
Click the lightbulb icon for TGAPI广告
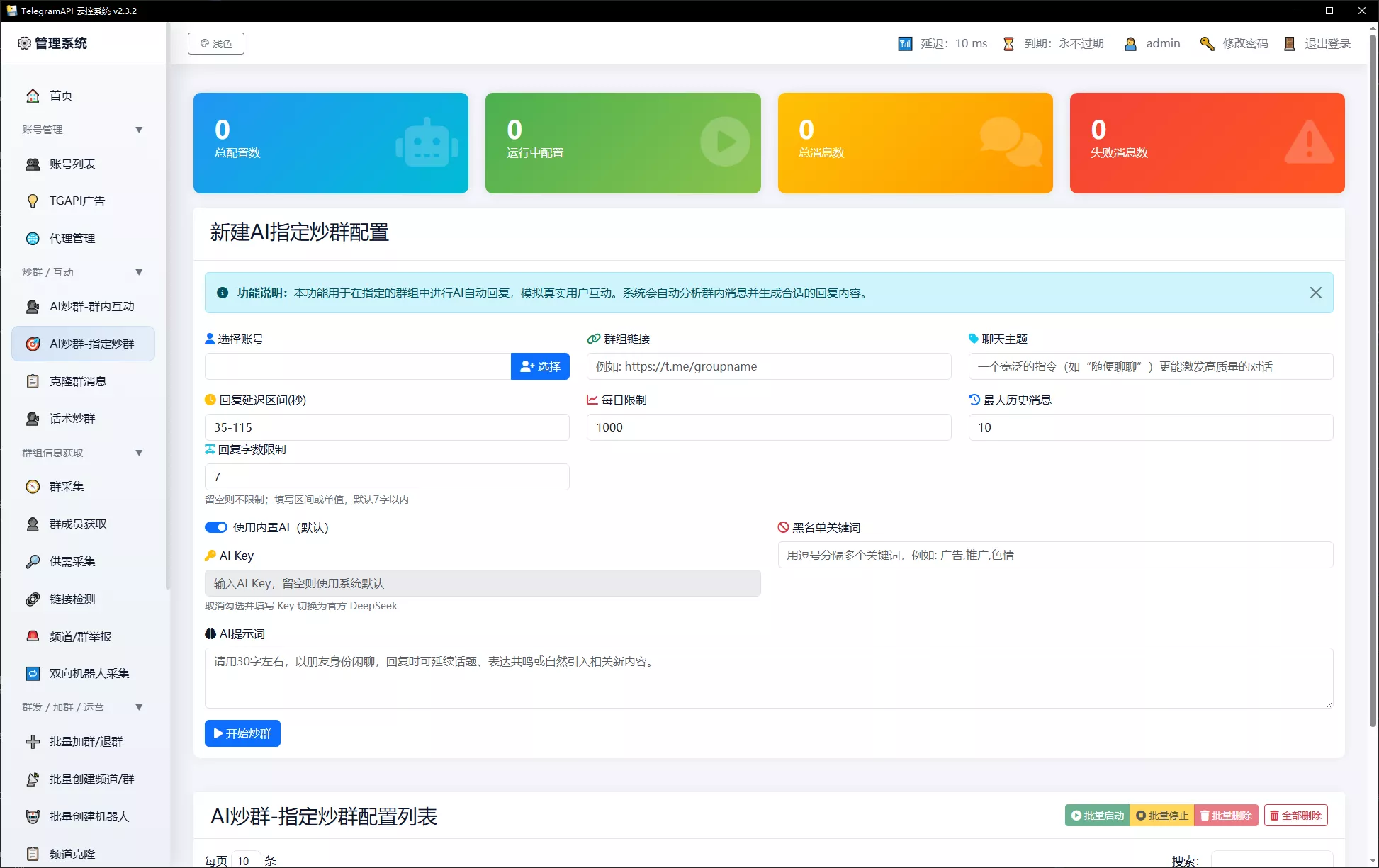click(33, 201)
